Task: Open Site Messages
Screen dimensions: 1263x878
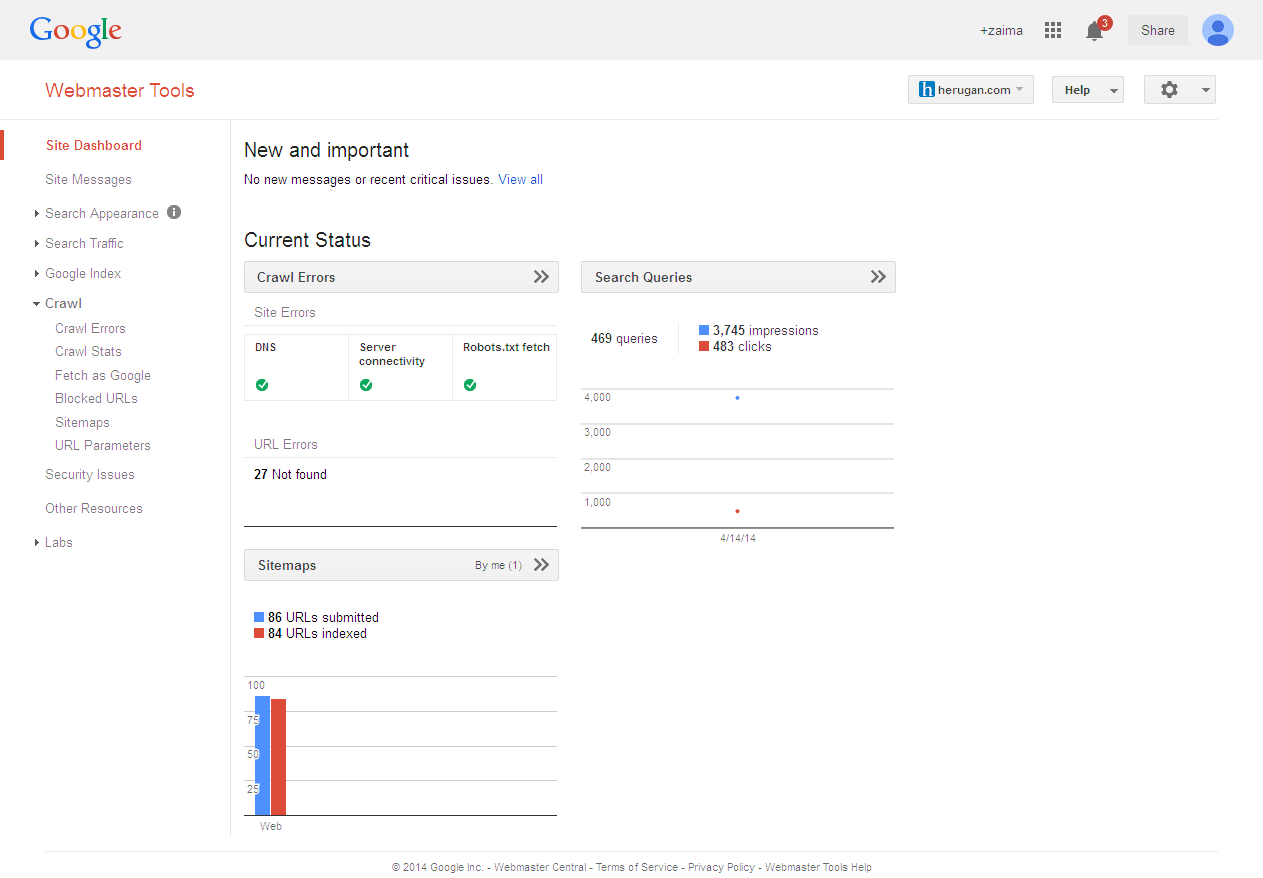Action: coord(88,180)
